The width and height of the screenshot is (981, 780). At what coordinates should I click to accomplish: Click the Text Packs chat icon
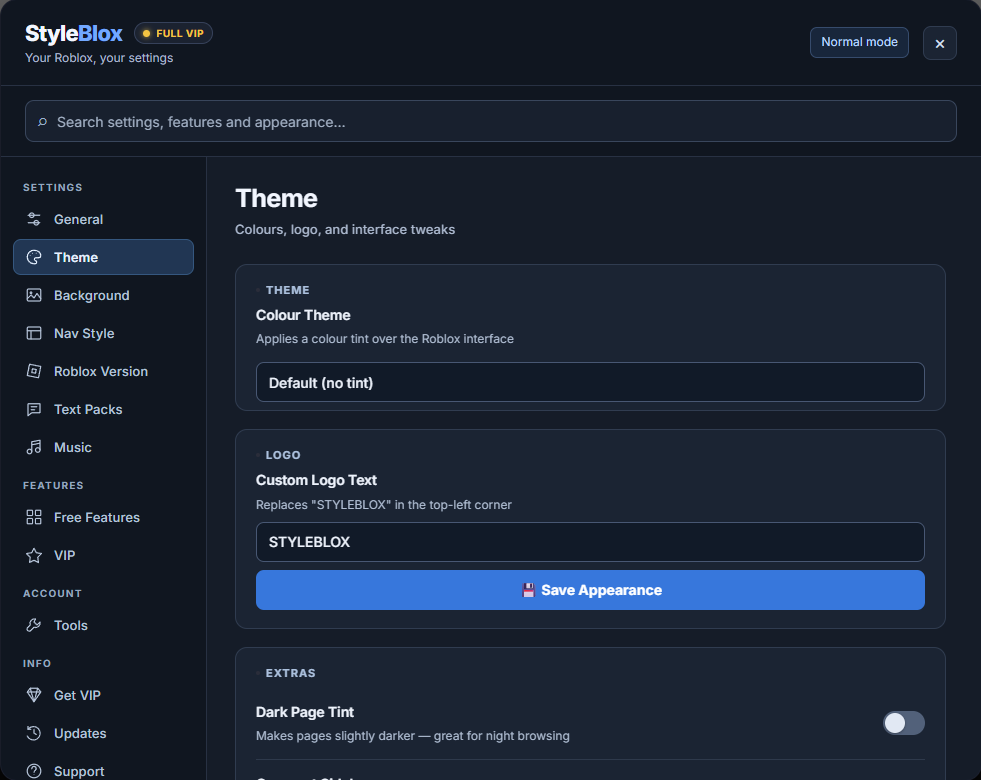click(34, 409)
